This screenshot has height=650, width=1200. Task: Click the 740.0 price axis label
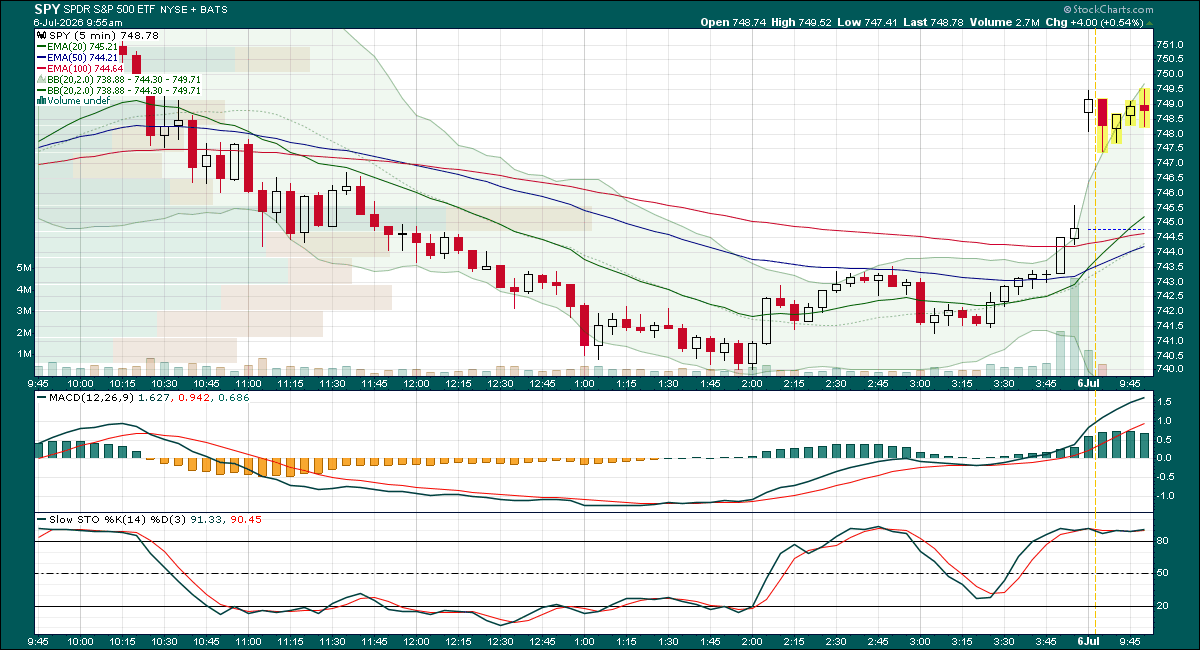[1170, 369]
